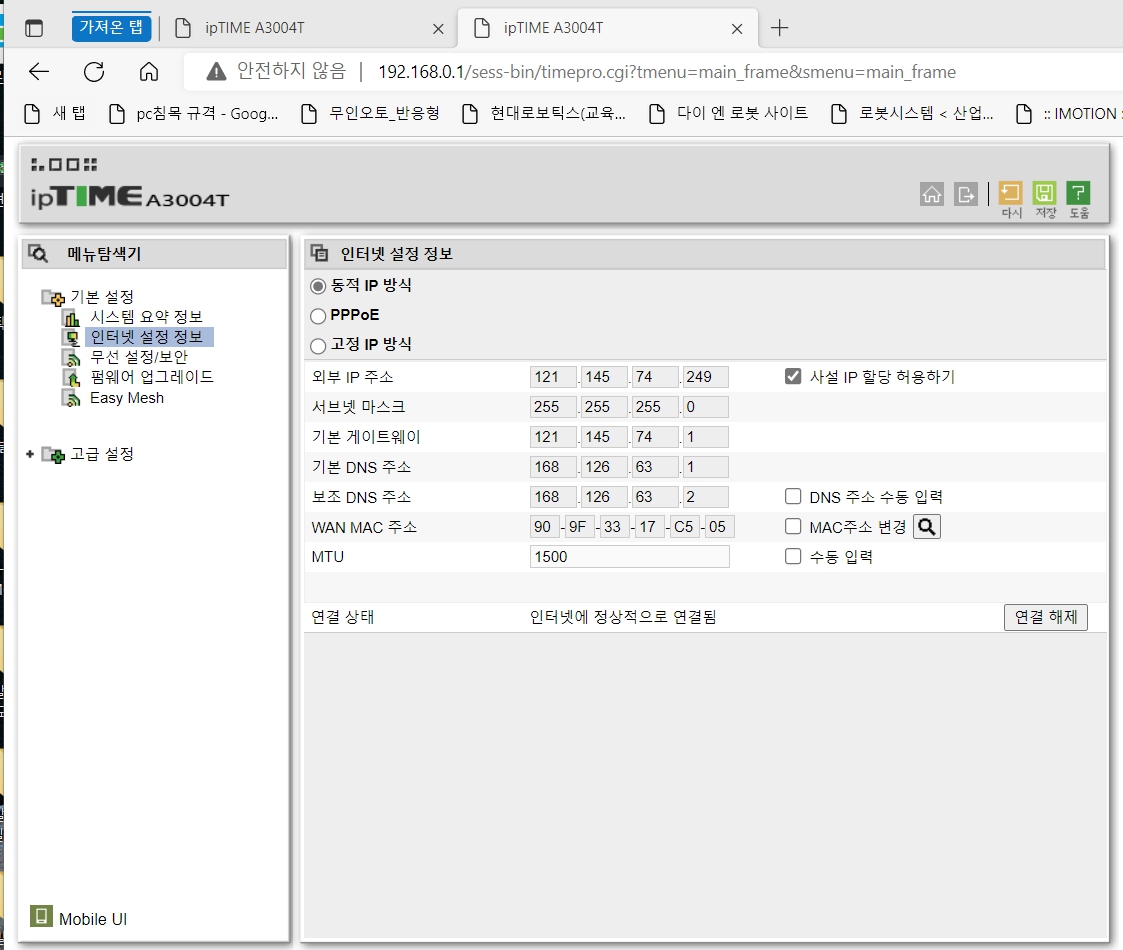Click the green 저장 save icon
The height and width of the screenshot is (950, 1123).
[1044, 193]
